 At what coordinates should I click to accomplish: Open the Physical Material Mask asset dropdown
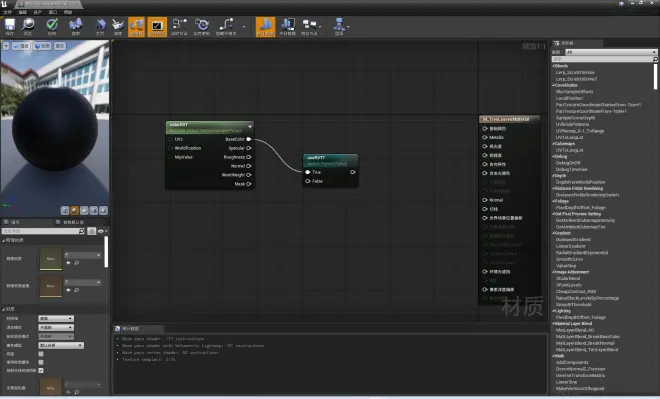[x=82, y=282]
